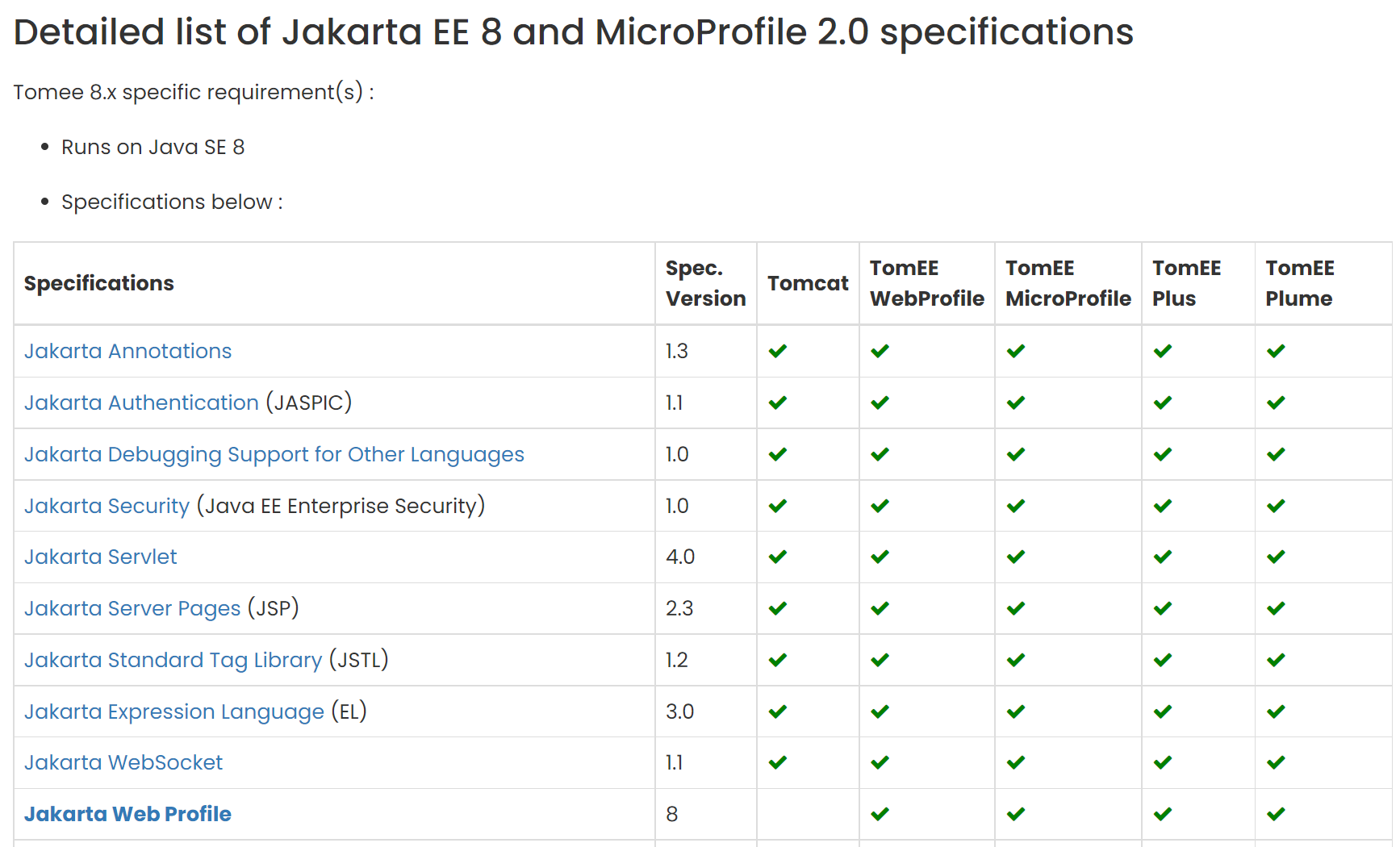Click Tomcat checkmark for Jakarta Security
1400x847 pixels.
(778, 506)
